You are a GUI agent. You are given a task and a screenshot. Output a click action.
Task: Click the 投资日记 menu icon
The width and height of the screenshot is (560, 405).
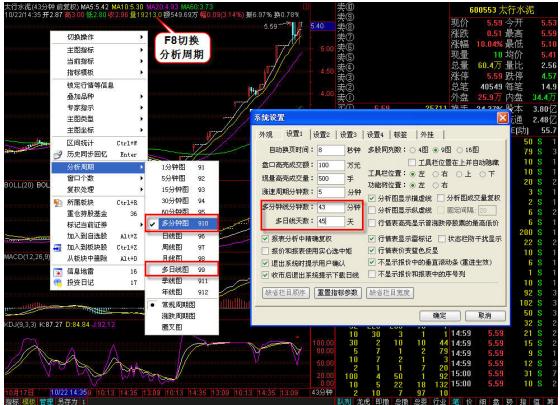pos(58,282)
